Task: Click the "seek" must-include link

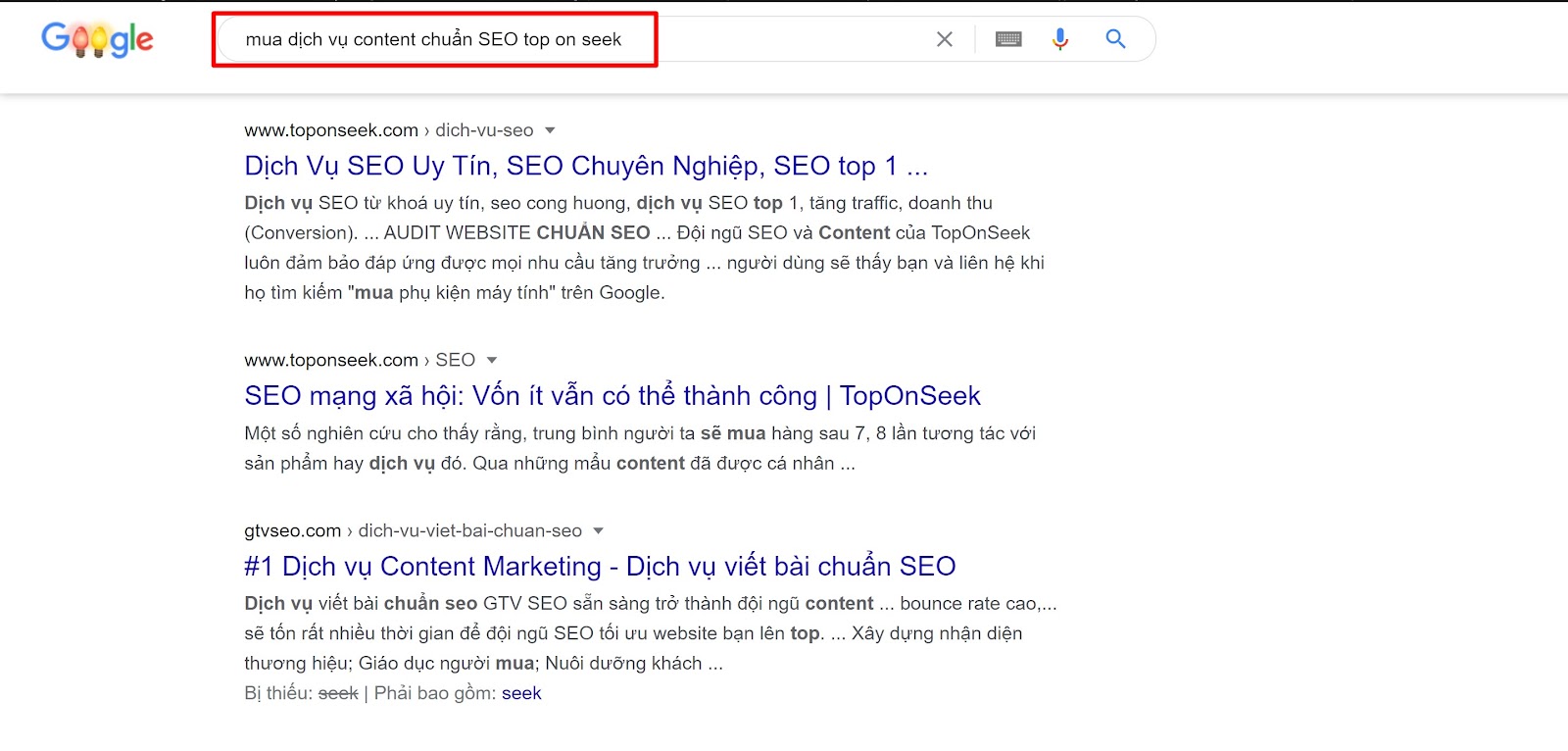Action: [x=521, y=693]
